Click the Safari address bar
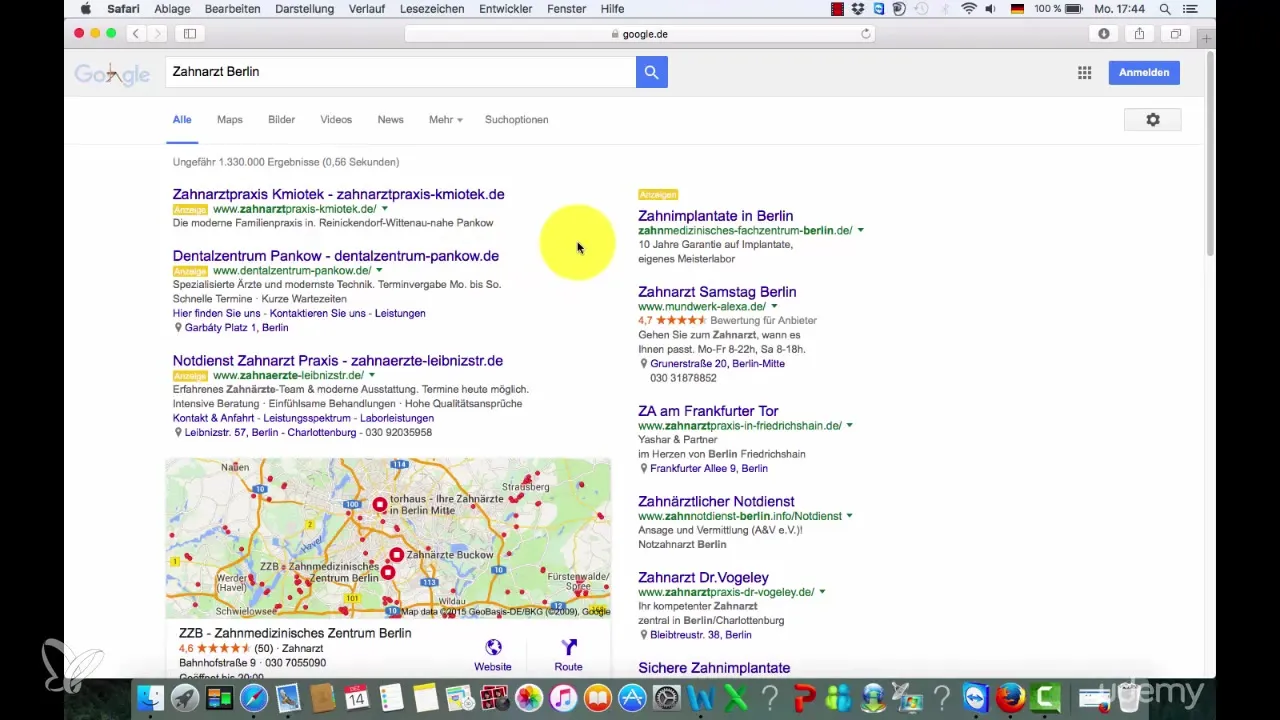 (x=640, y=33)
